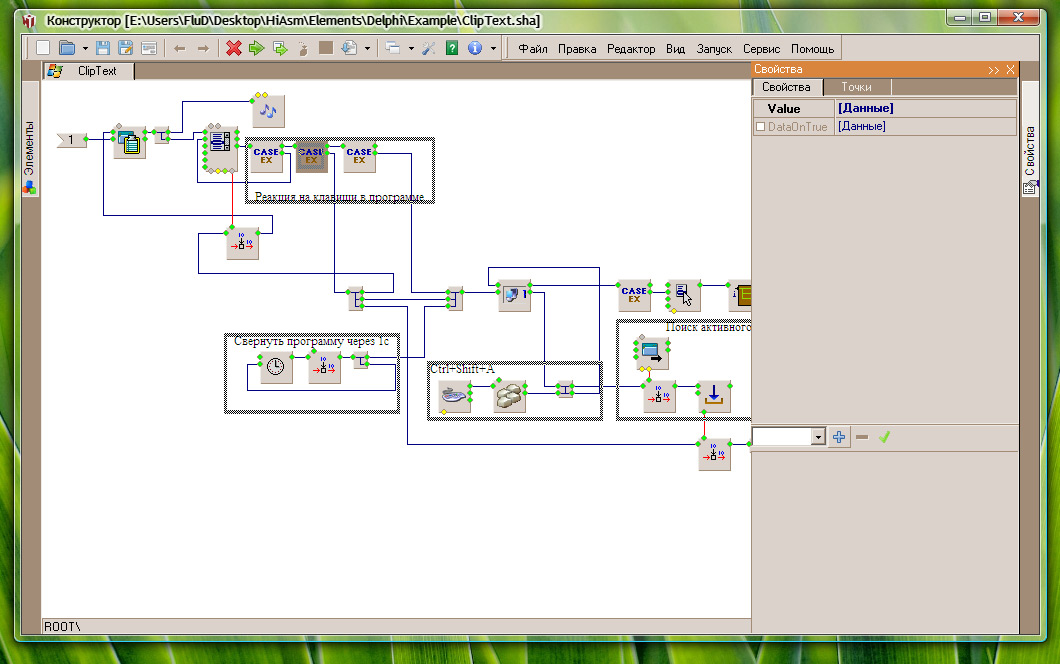
Task: Expand the blue info icon dropdown arrow
Action: coord(493,48)
